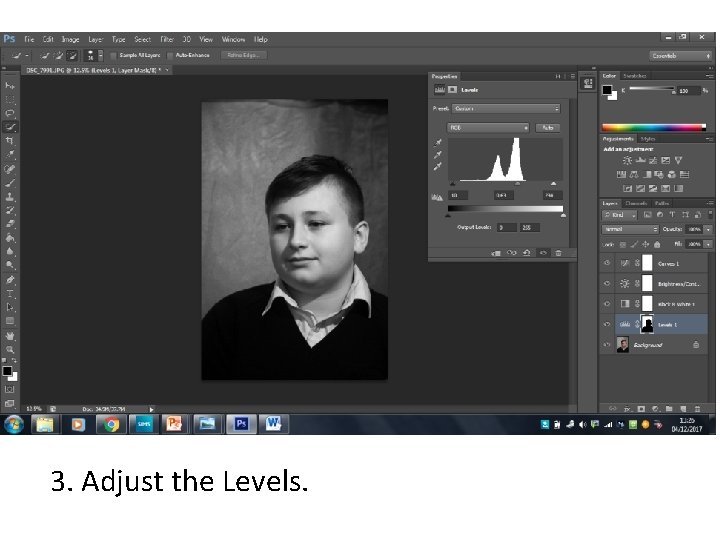The width and height of the screenshot is (720, 540).
Task: Toggle adjustment layer visibility in Properties footer
Action: 543,253
